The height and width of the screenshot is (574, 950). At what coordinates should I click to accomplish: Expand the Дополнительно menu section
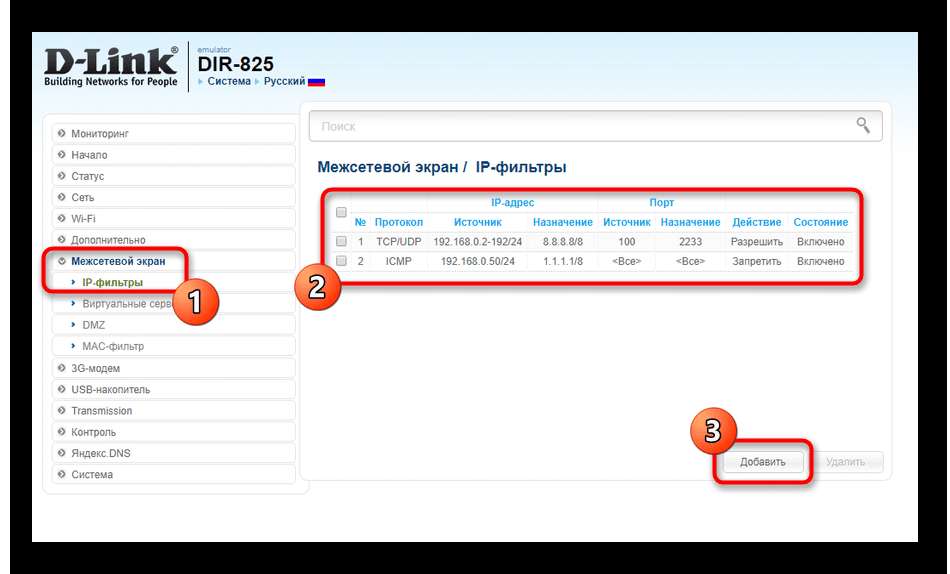pos(174,239)
